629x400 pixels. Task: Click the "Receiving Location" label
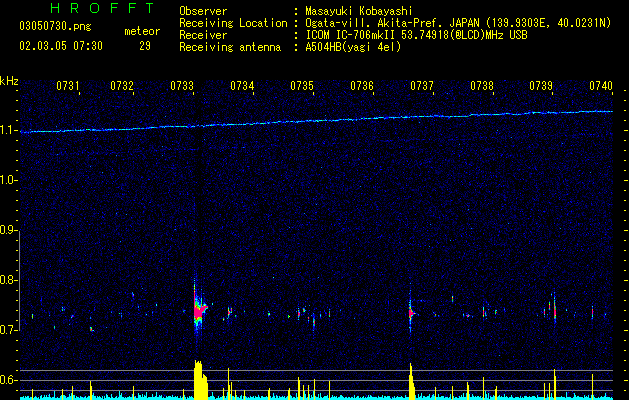(233, 23)
